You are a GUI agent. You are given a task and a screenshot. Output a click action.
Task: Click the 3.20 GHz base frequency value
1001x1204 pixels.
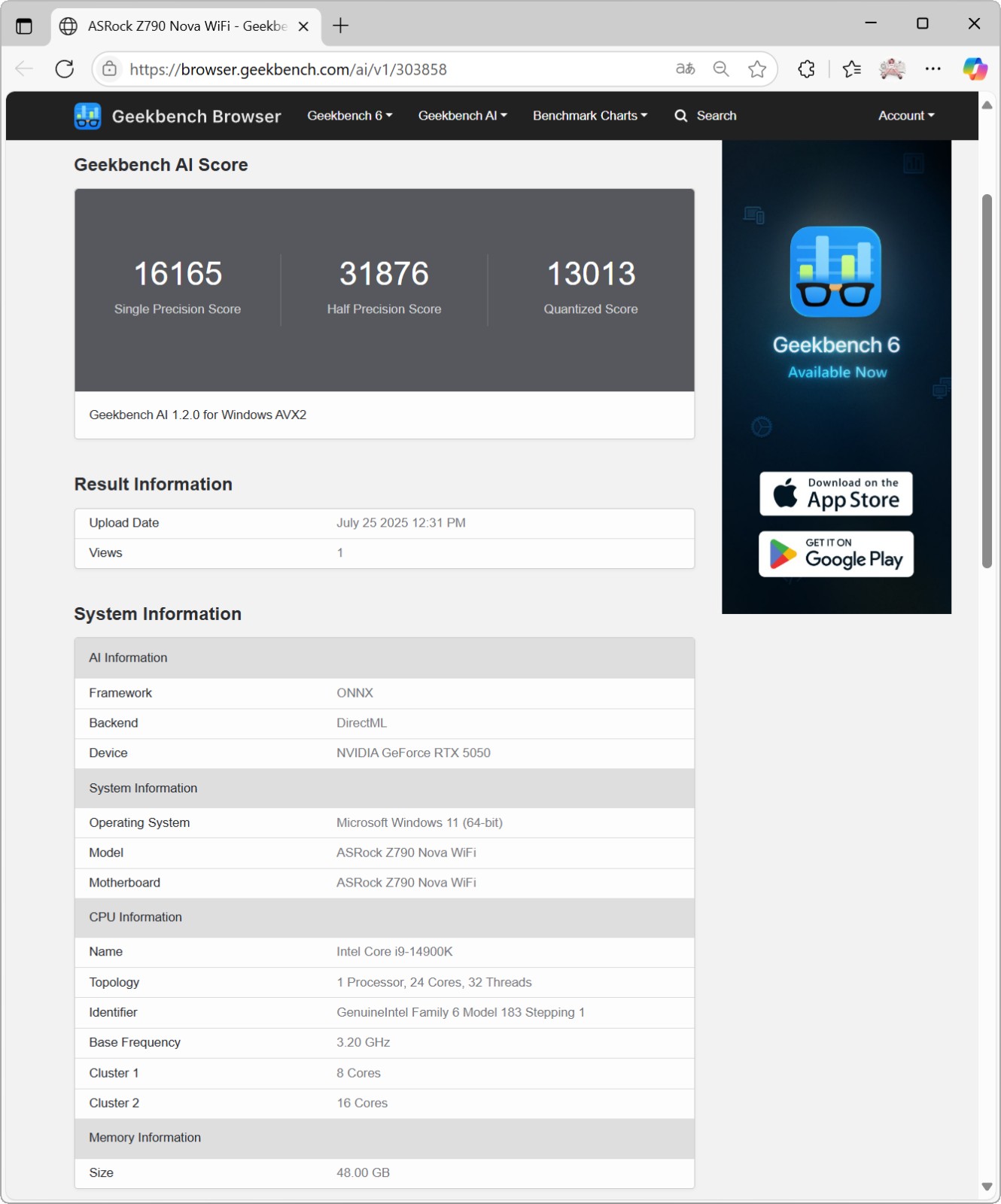pyautogui.click(x=364, y=1043)
